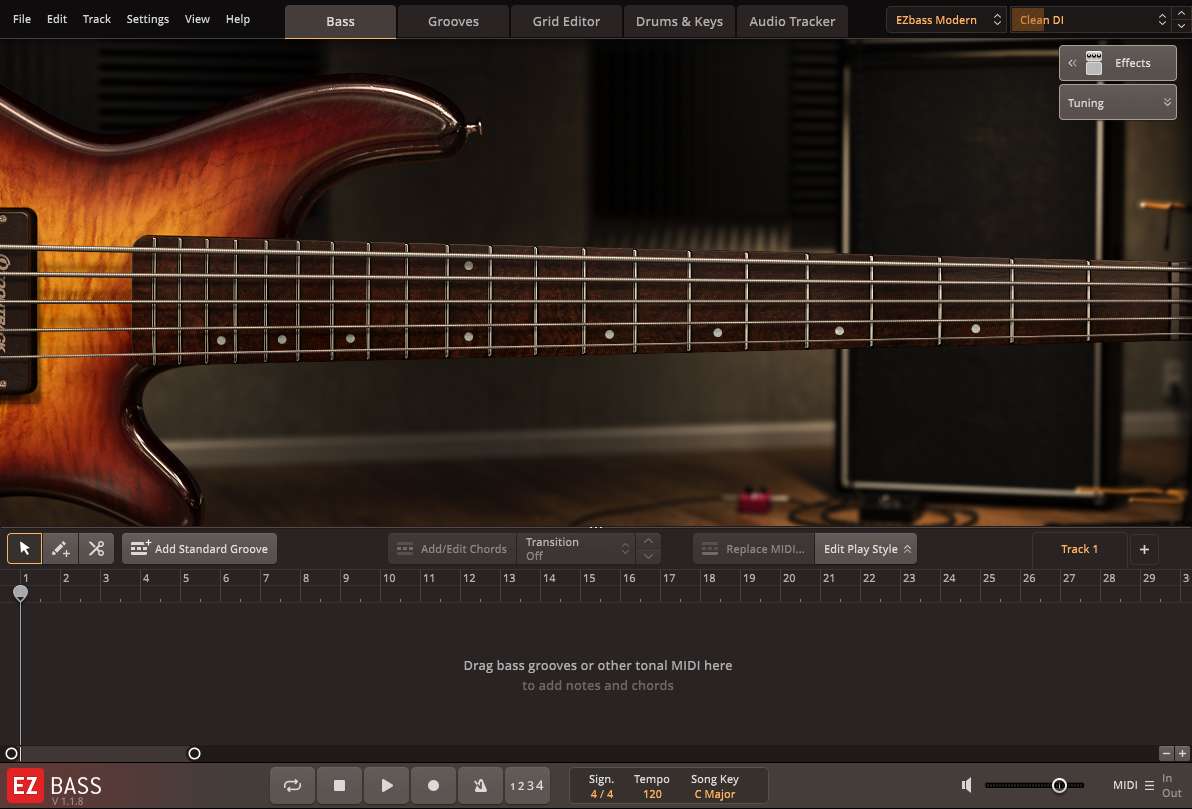Collapse Edit Play Style

[x=866, y=548]
